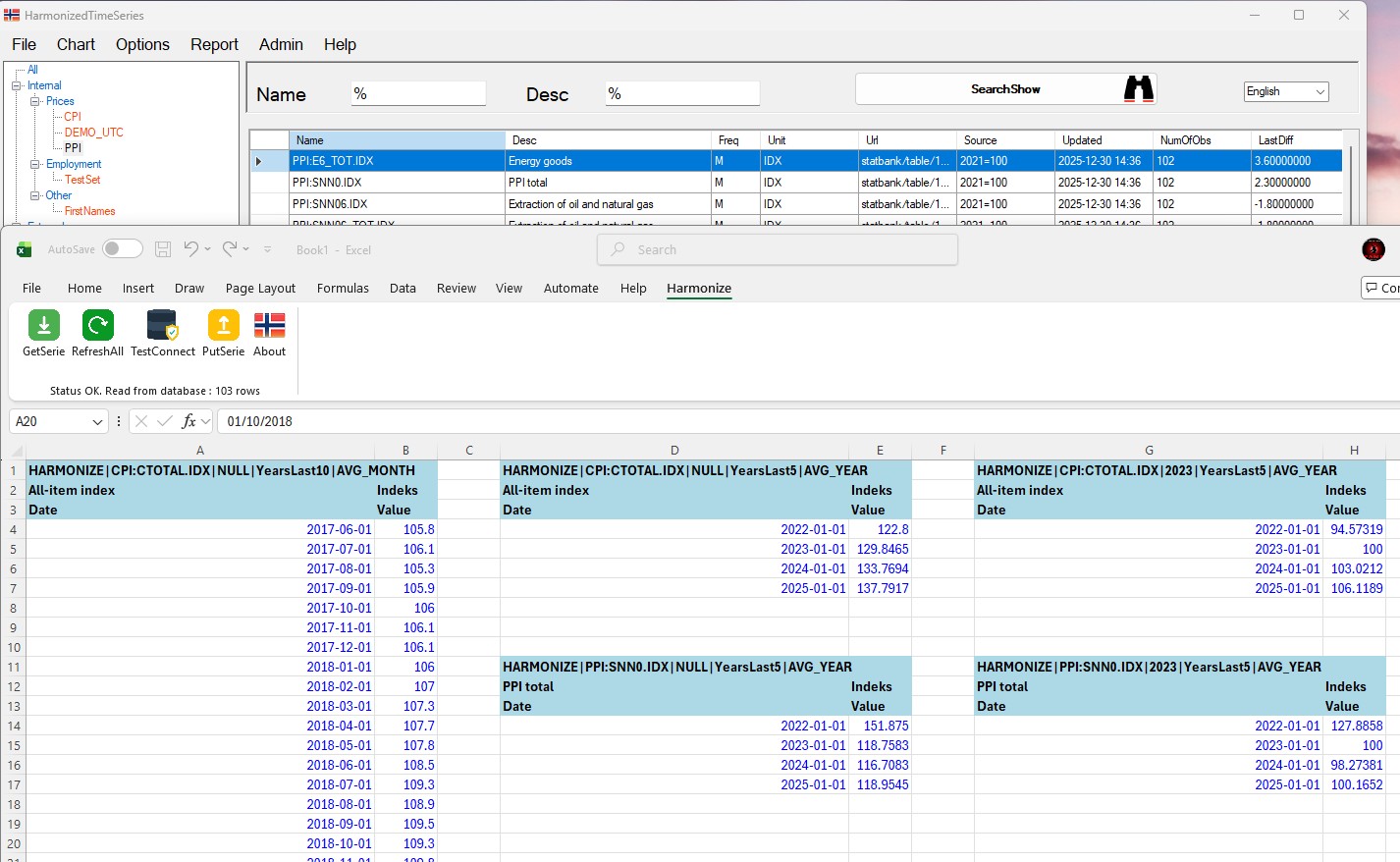Click the Undo arrow in Excel

(191, 249)
